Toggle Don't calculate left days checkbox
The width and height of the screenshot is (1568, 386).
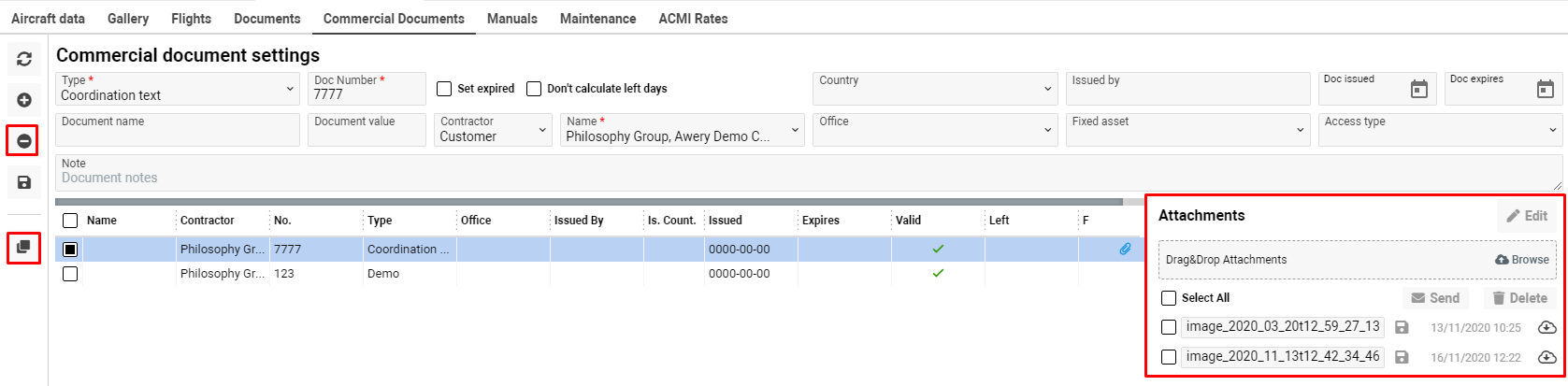click(x=534, y=89)
